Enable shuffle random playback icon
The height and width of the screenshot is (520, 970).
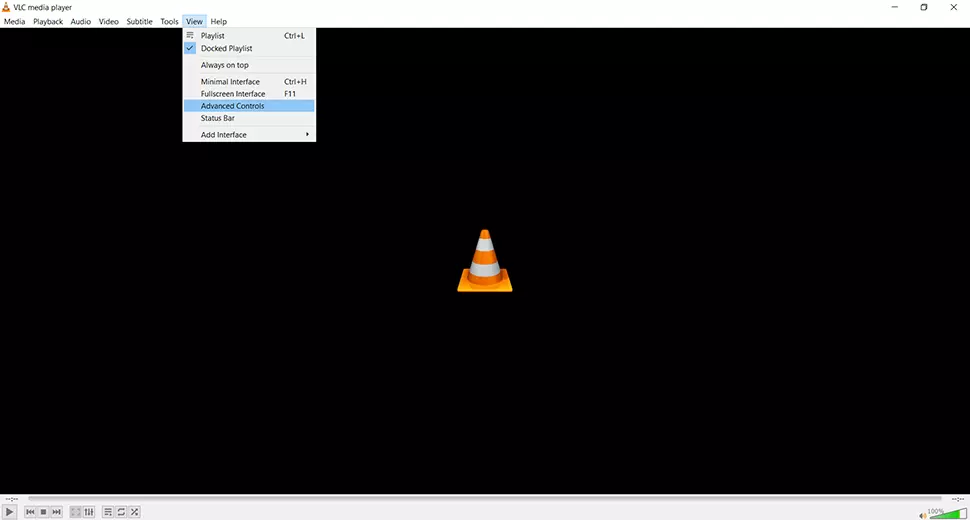(x=134, y=512)
